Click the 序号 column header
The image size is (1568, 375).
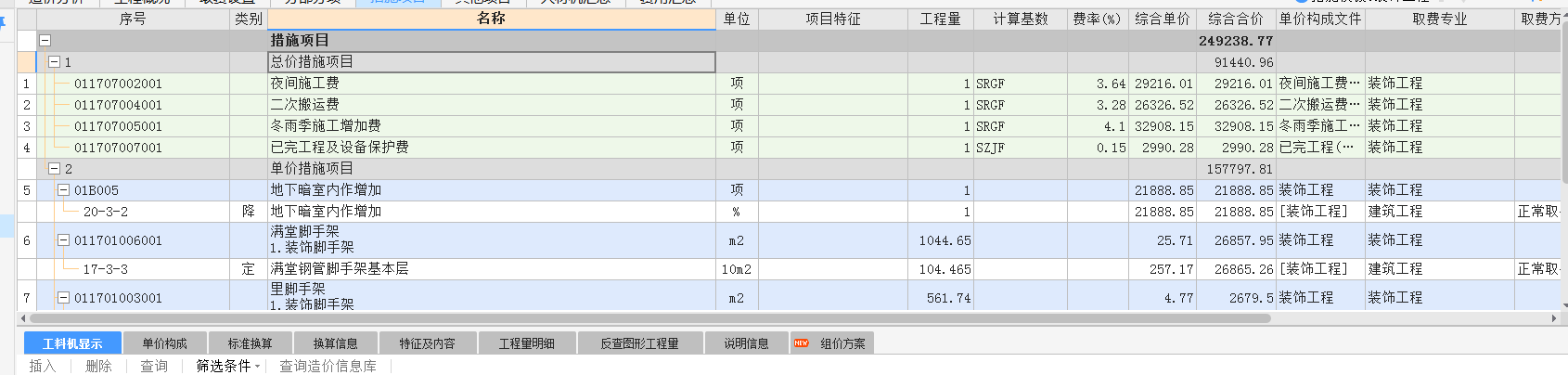(x=133, y=19)
